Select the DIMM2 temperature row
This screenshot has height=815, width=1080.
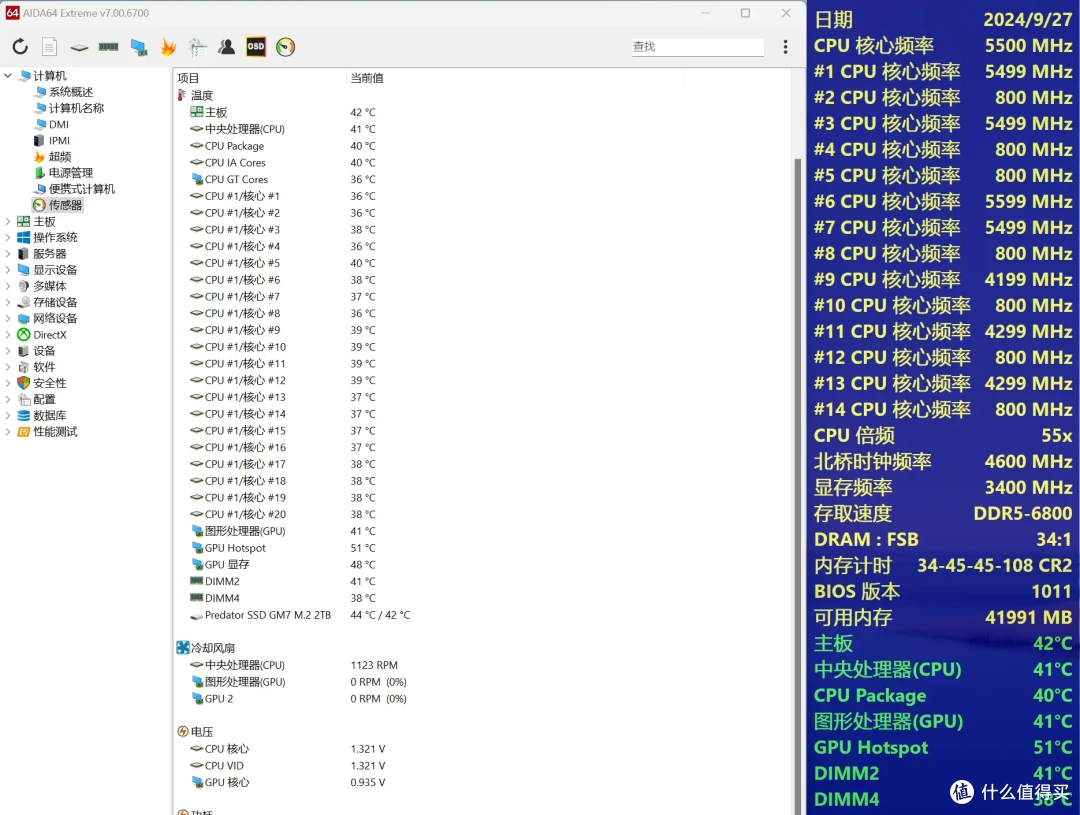284,581
